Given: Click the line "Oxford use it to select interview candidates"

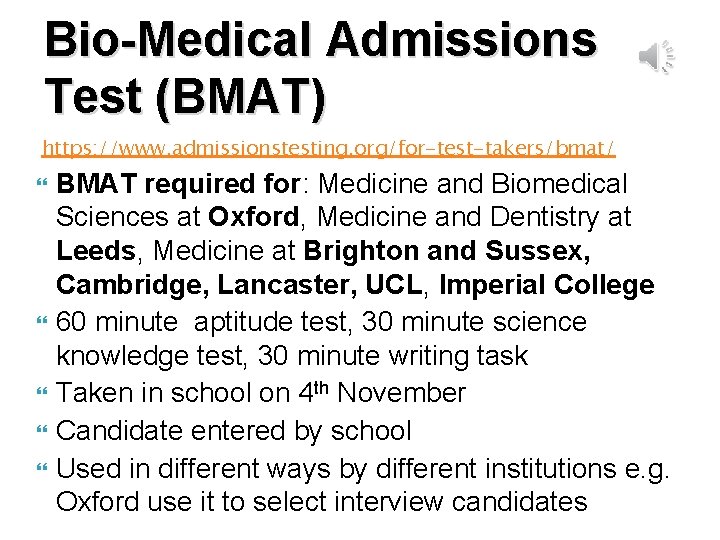Looking at the screenshot, I should [x=321, y=500].
